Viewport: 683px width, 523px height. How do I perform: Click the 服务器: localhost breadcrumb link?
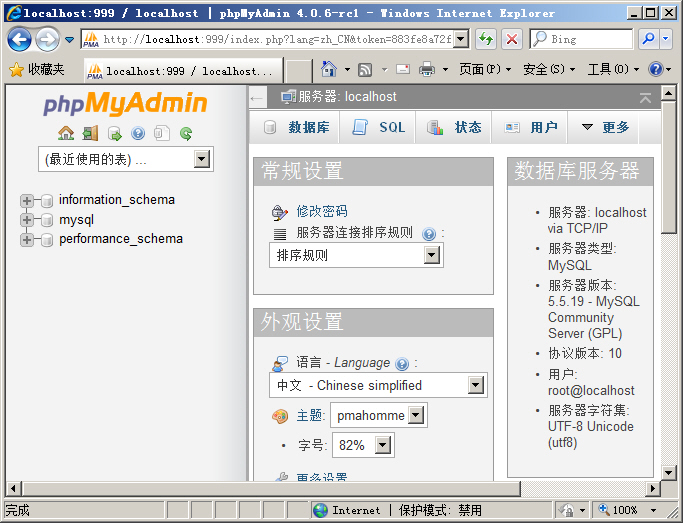[347, 97]
